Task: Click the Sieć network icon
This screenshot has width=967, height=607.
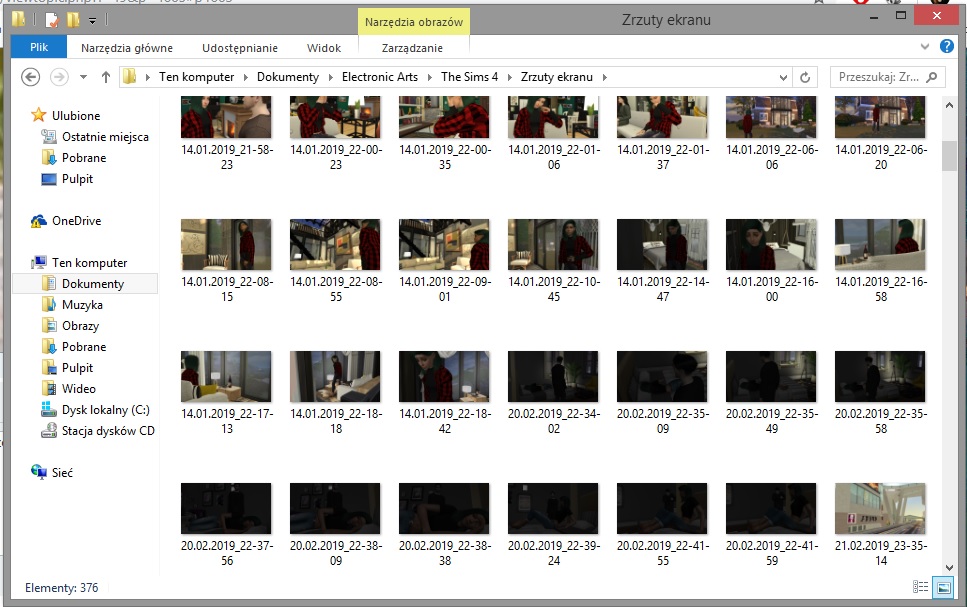Action: (39, 472)
